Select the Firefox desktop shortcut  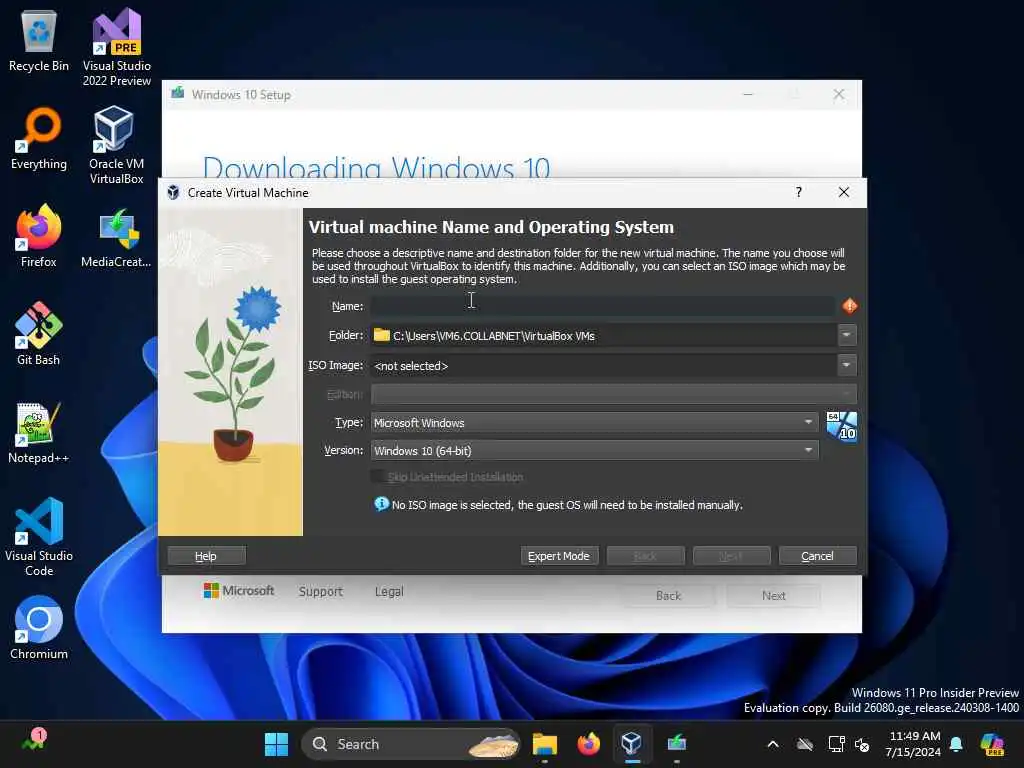(39, 236)
